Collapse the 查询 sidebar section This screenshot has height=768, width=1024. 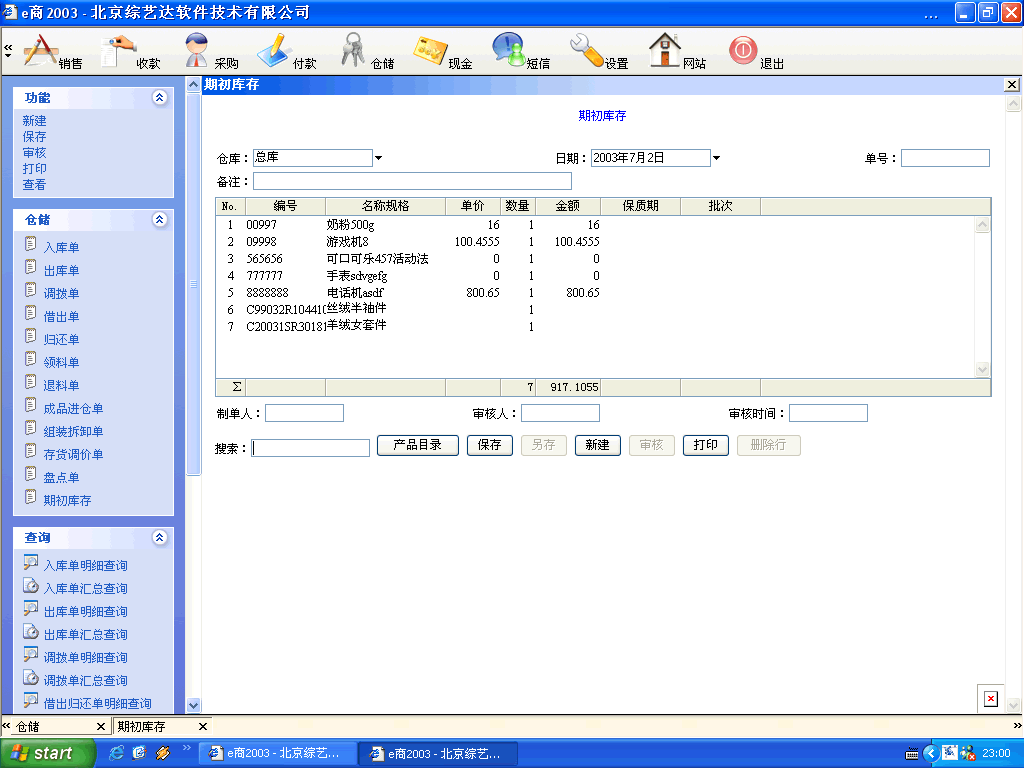point(158,538)
